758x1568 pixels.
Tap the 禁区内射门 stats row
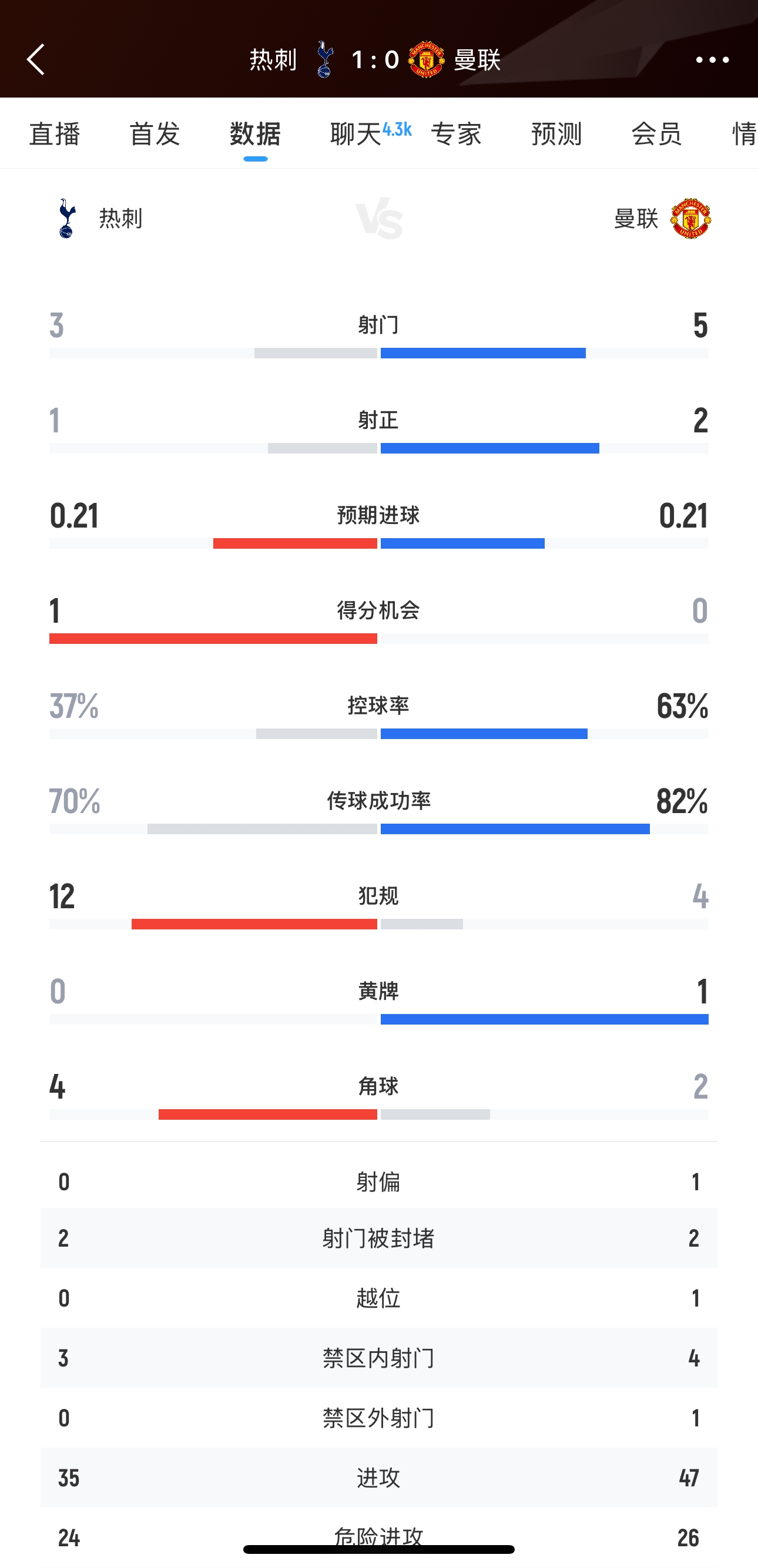click(378, 1358)
